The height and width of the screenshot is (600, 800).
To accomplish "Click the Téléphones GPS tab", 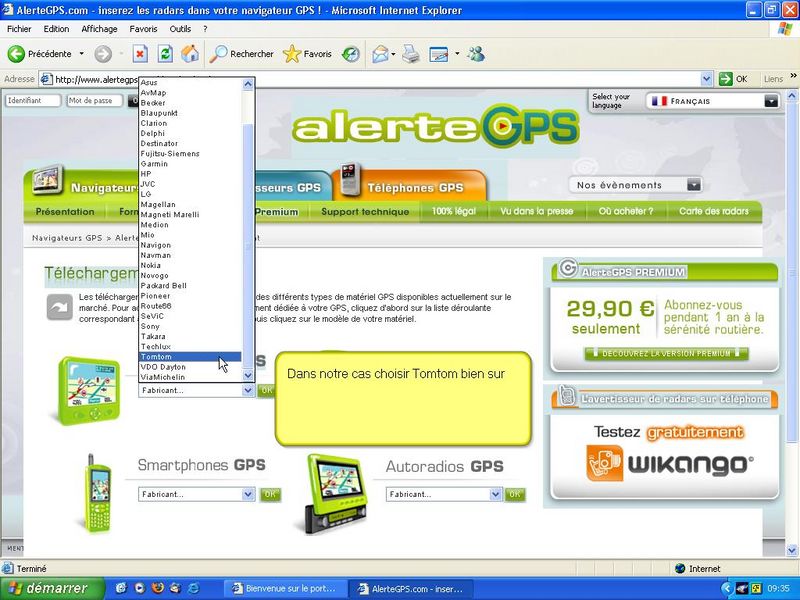I will tap(410, 187).
